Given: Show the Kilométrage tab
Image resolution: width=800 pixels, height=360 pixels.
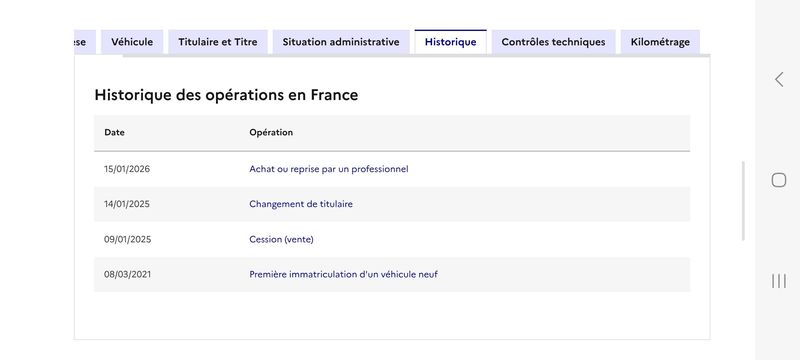Looking at the screenshot, I should tap(660, 42).
